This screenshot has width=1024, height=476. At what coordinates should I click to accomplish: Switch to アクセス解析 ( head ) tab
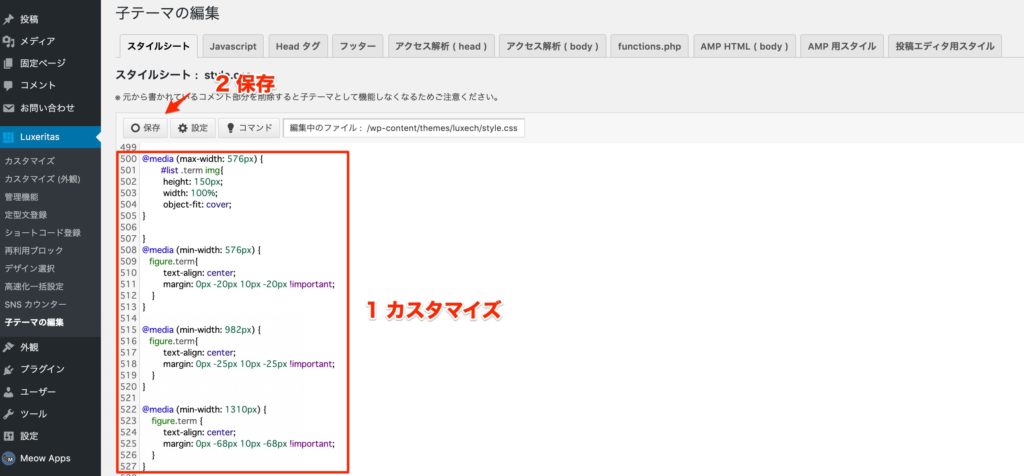pyautogui.click(x=441, y=46)
